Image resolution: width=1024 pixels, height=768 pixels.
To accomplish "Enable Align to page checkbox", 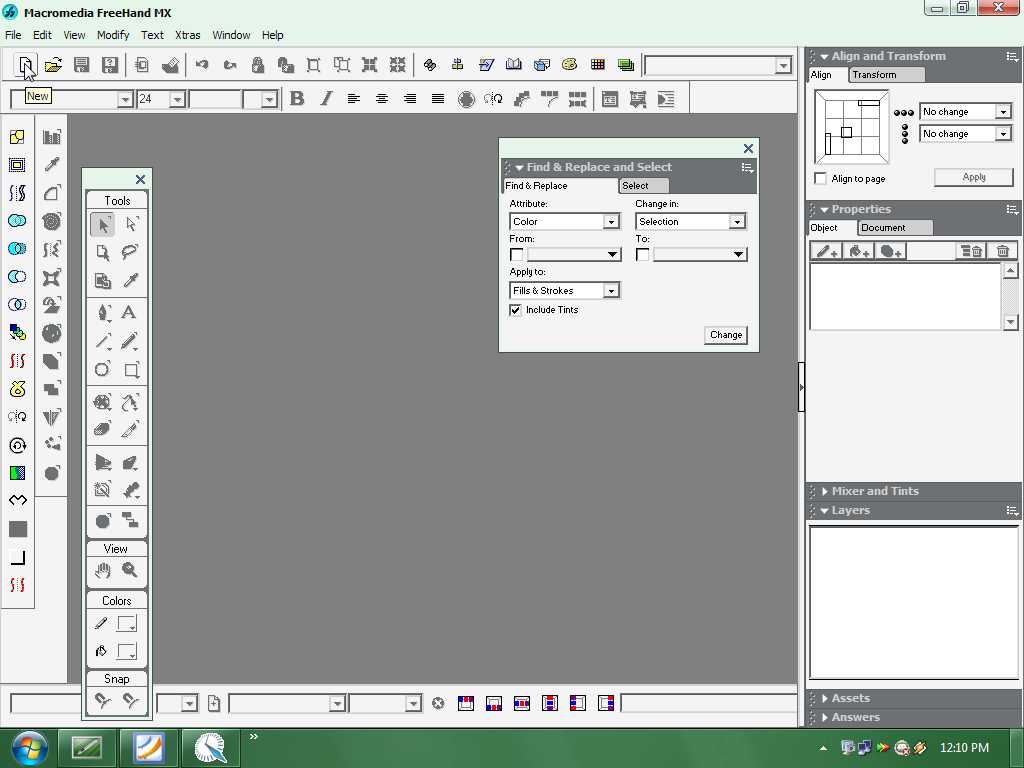I will click(821, 178).
